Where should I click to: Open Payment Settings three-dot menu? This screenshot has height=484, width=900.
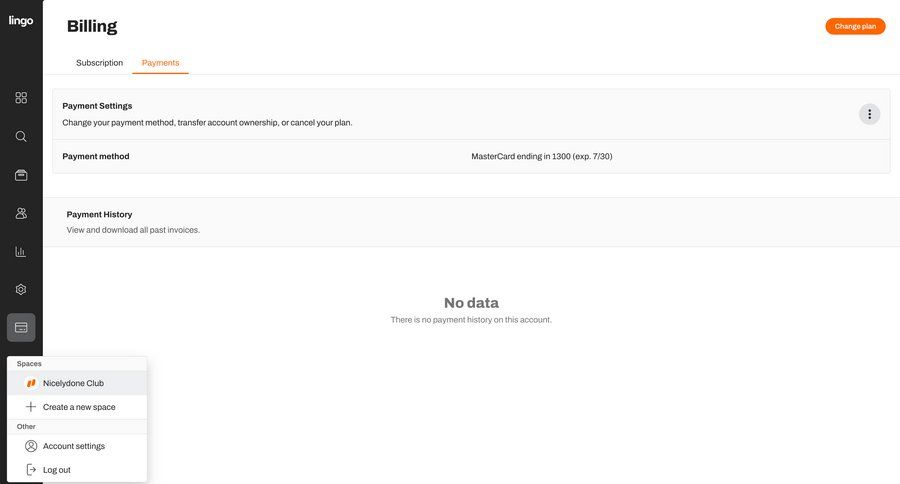tap(869, 114)
